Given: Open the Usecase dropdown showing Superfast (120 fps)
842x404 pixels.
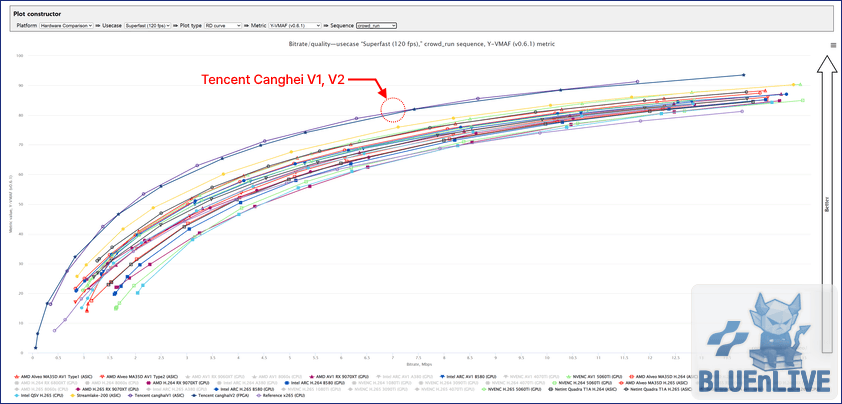Looking at the screenshot, I should (148, 25).
